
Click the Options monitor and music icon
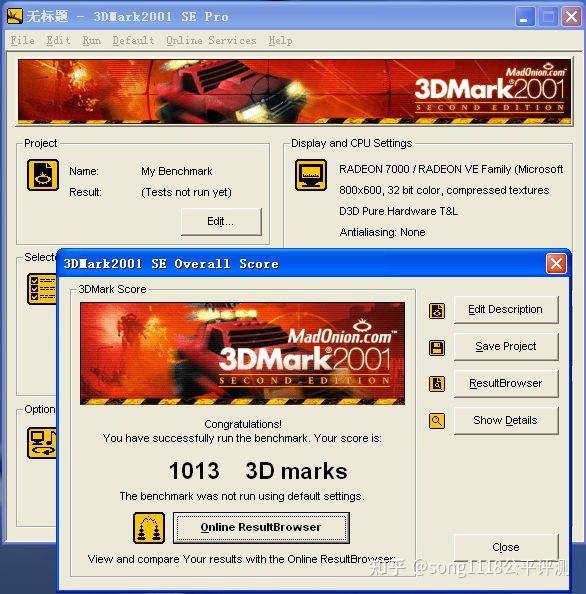[42, 443]
